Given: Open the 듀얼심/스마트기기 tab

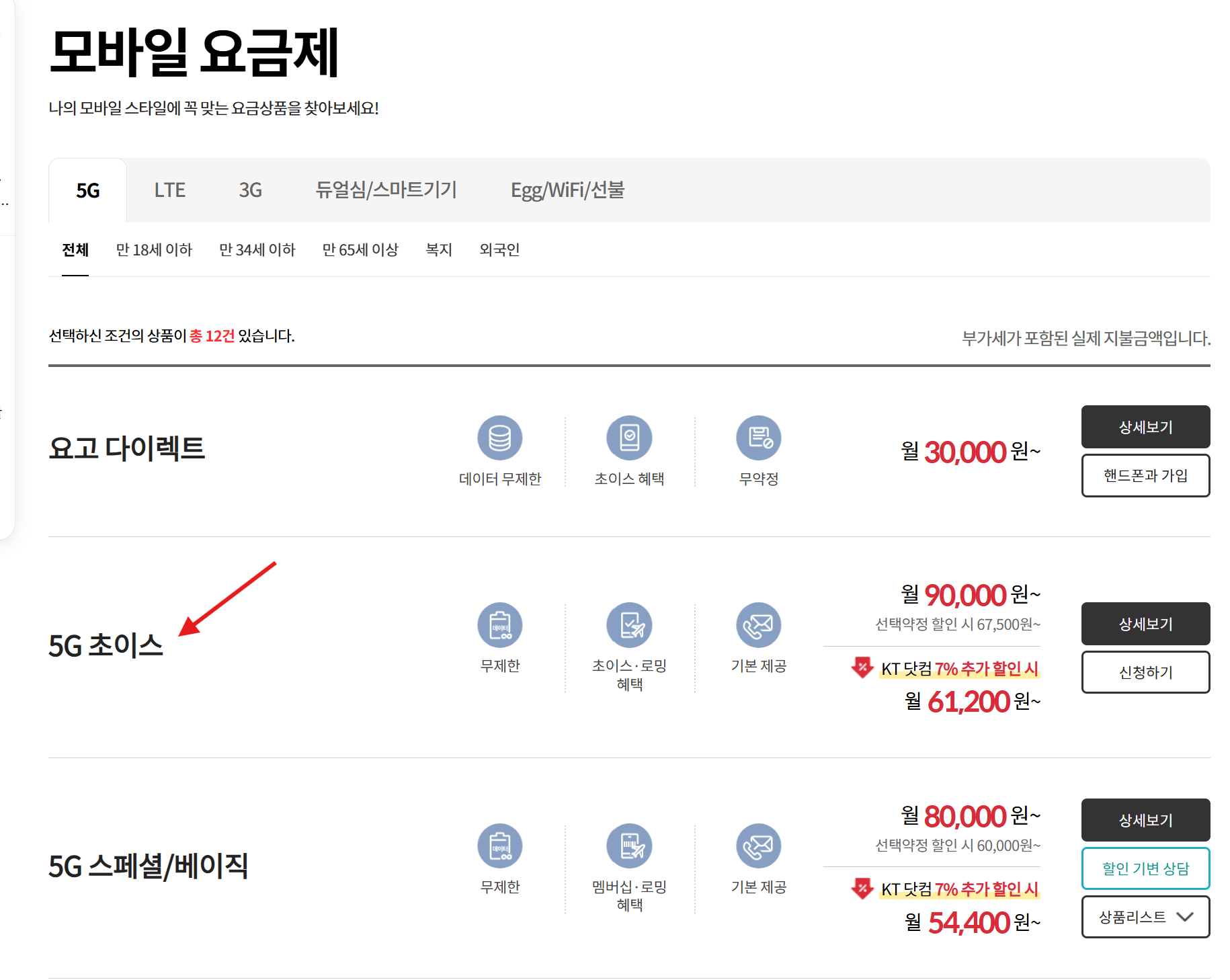Looking at the screenshot, I should coord(386,190).
